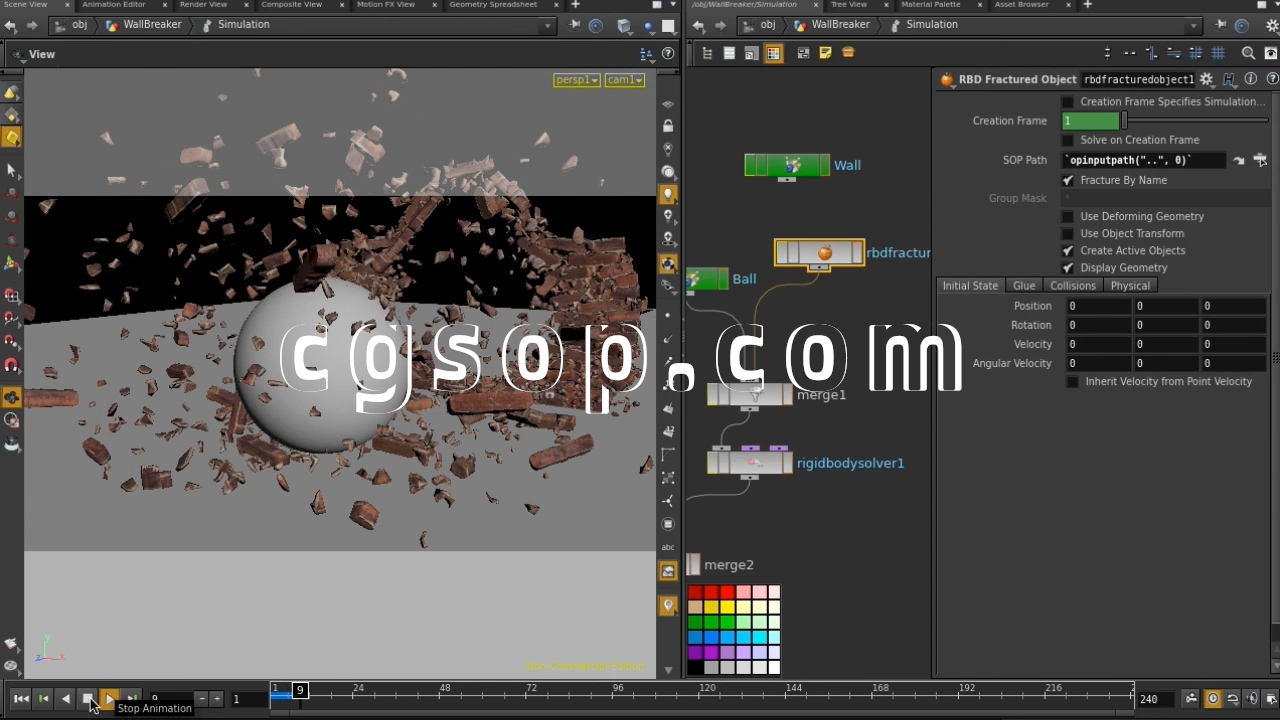Open the cam1 camera menu
Screen dimensions: 1280x720
624,80
